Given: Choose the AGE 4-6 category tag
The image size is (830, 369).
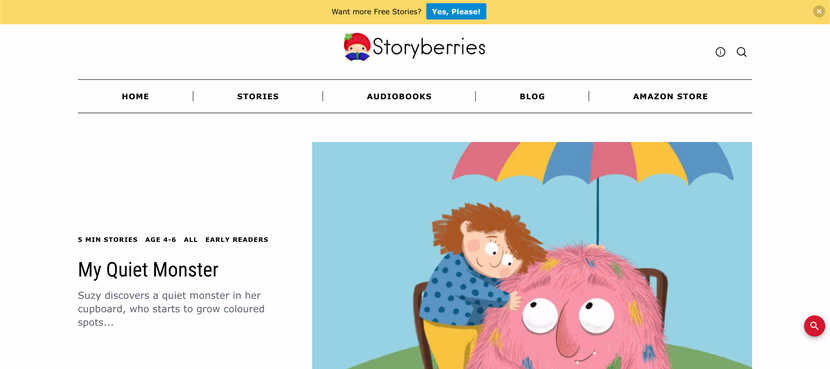Looking at the screenshot, I should 160,239.
